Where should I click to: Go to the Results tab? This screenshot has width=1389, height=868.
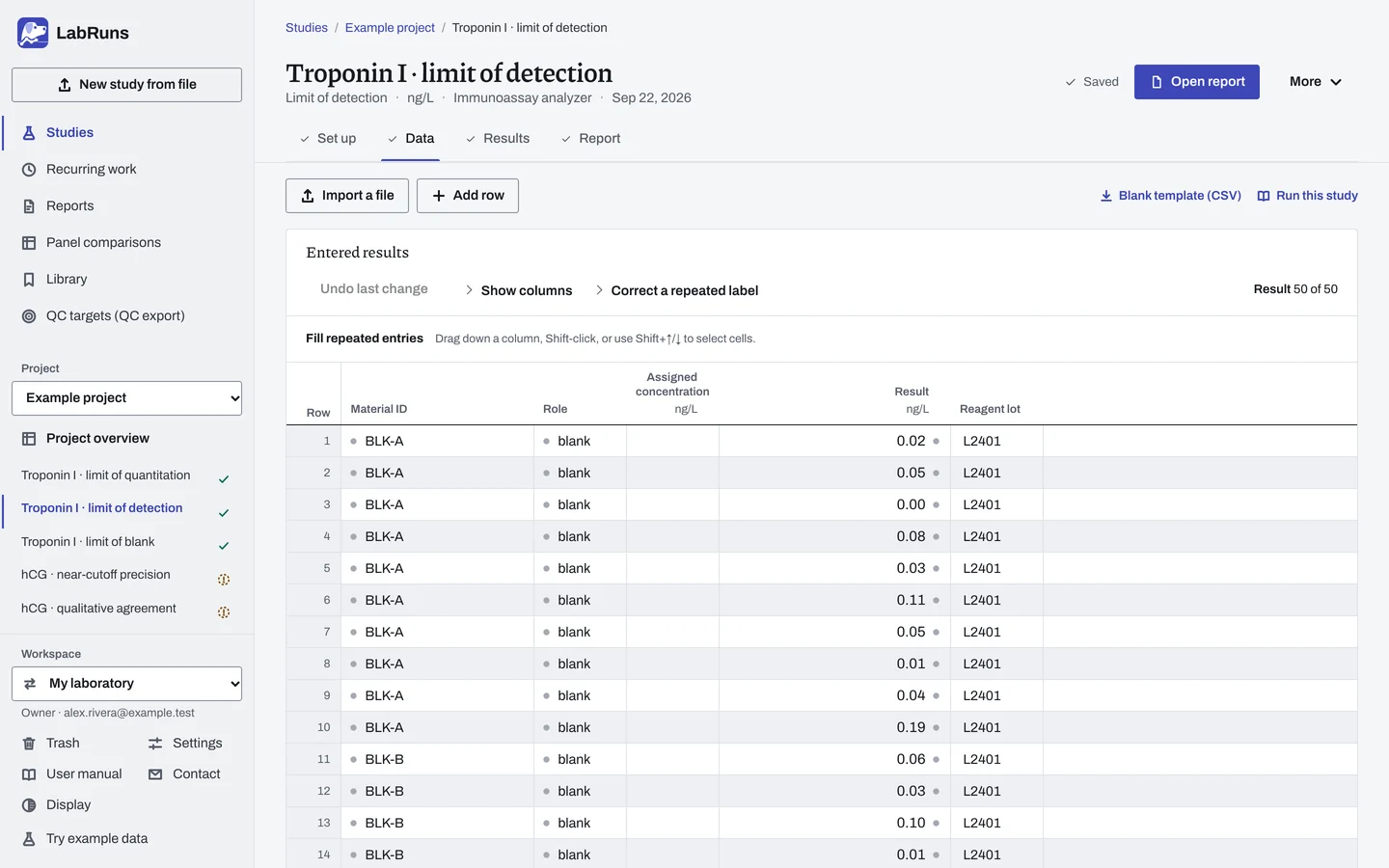pyautogui.click(x=498, y=139)
